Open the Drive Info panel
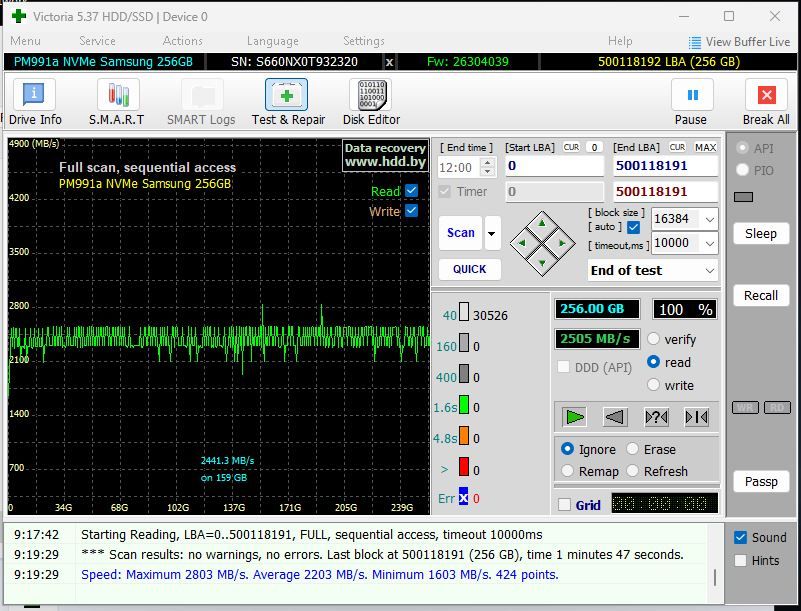 point(35,103)
